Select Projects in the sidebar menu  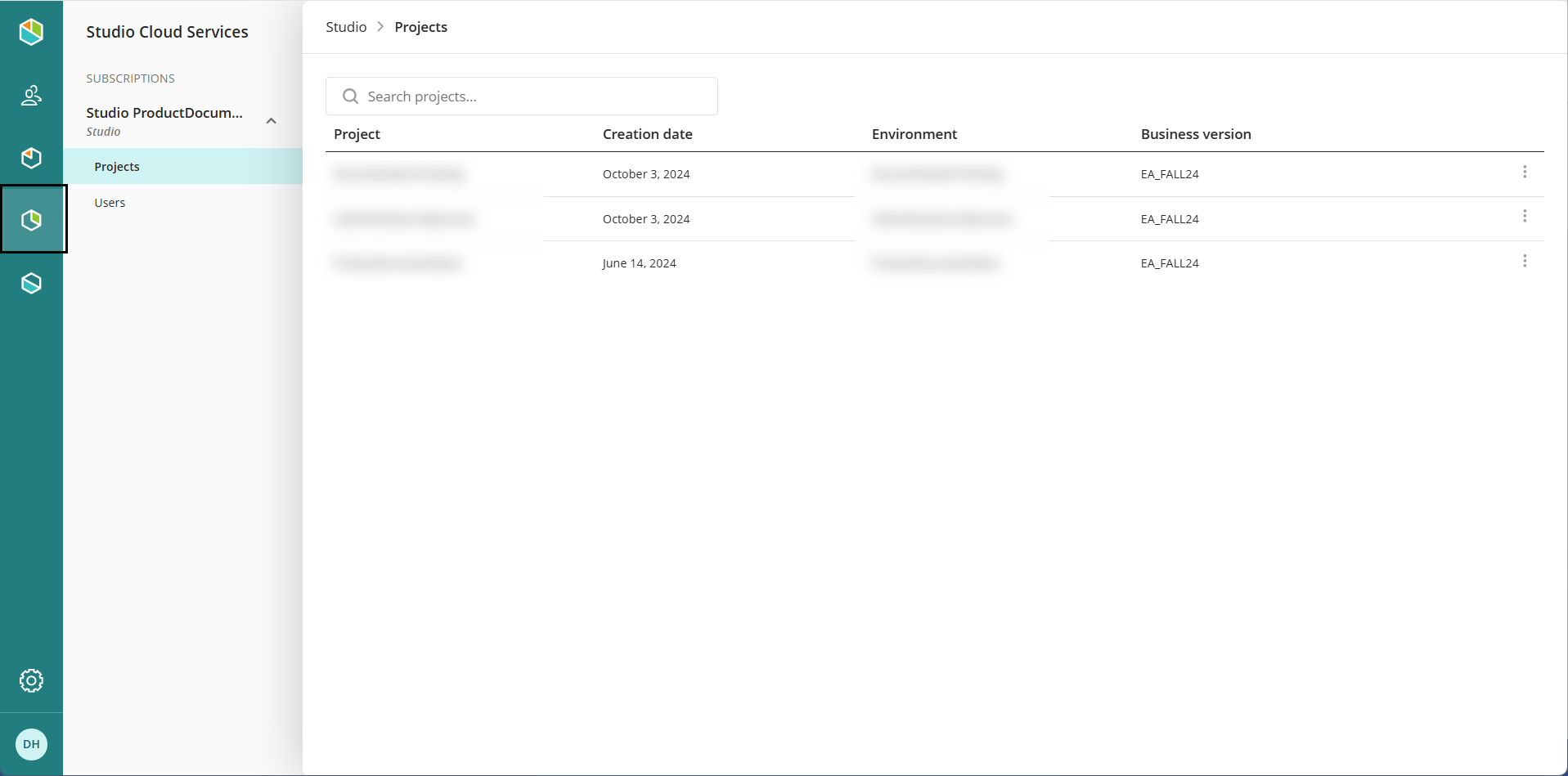point(117,167)
